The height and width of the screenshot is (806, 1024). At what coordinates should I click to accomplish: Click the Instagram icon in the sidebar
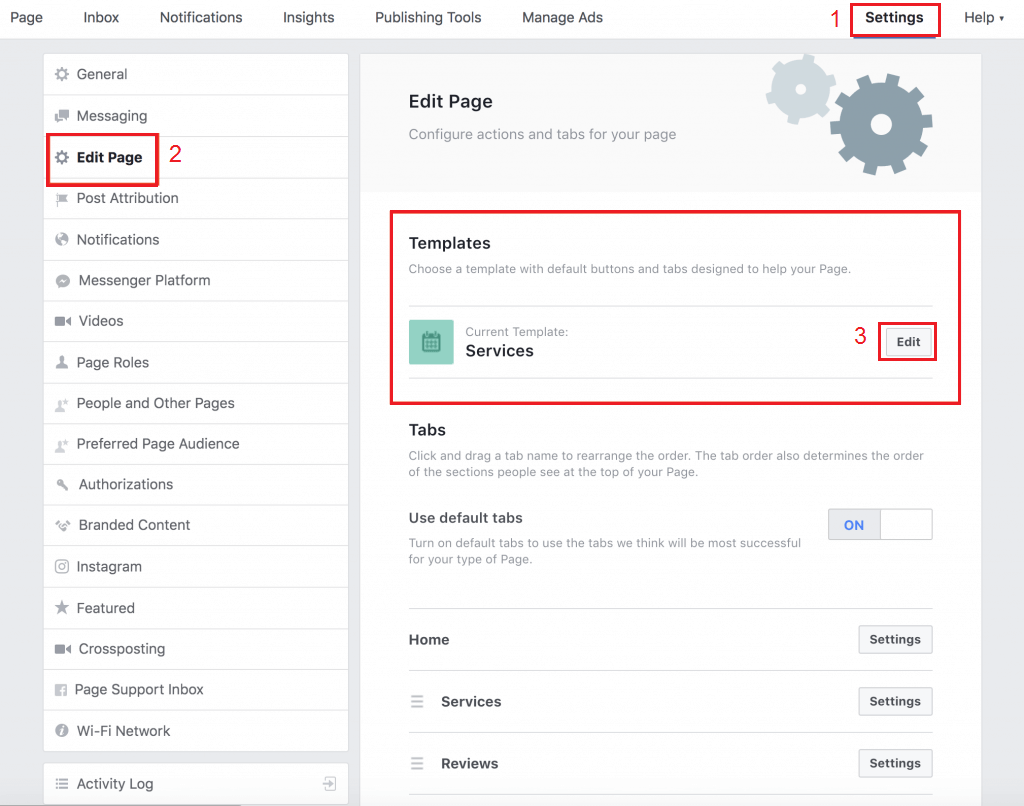(62, 566)
